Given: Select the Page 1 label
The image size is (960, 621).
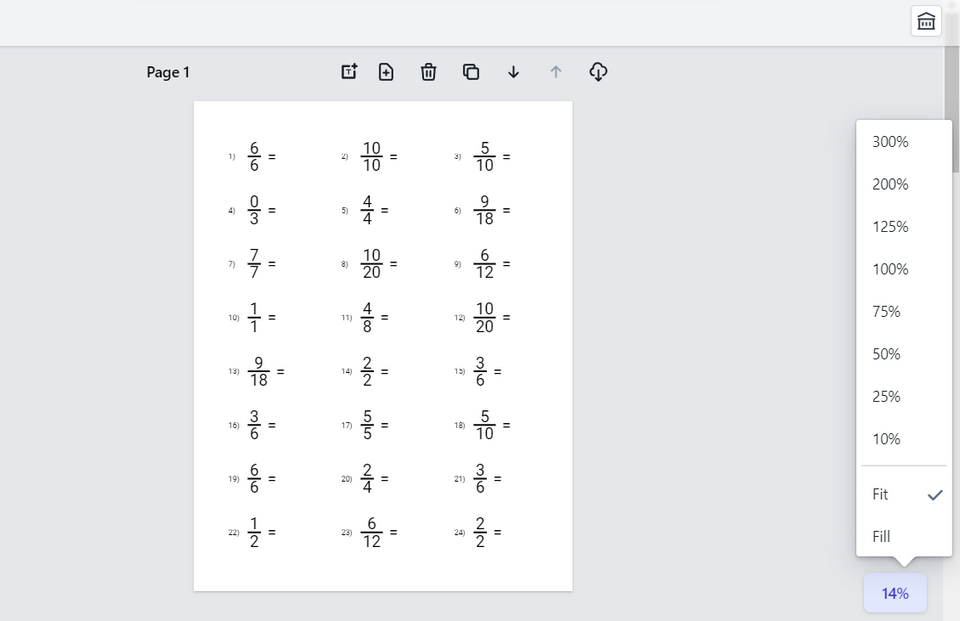Looking at the screenshot, I should tap(168, 72).
